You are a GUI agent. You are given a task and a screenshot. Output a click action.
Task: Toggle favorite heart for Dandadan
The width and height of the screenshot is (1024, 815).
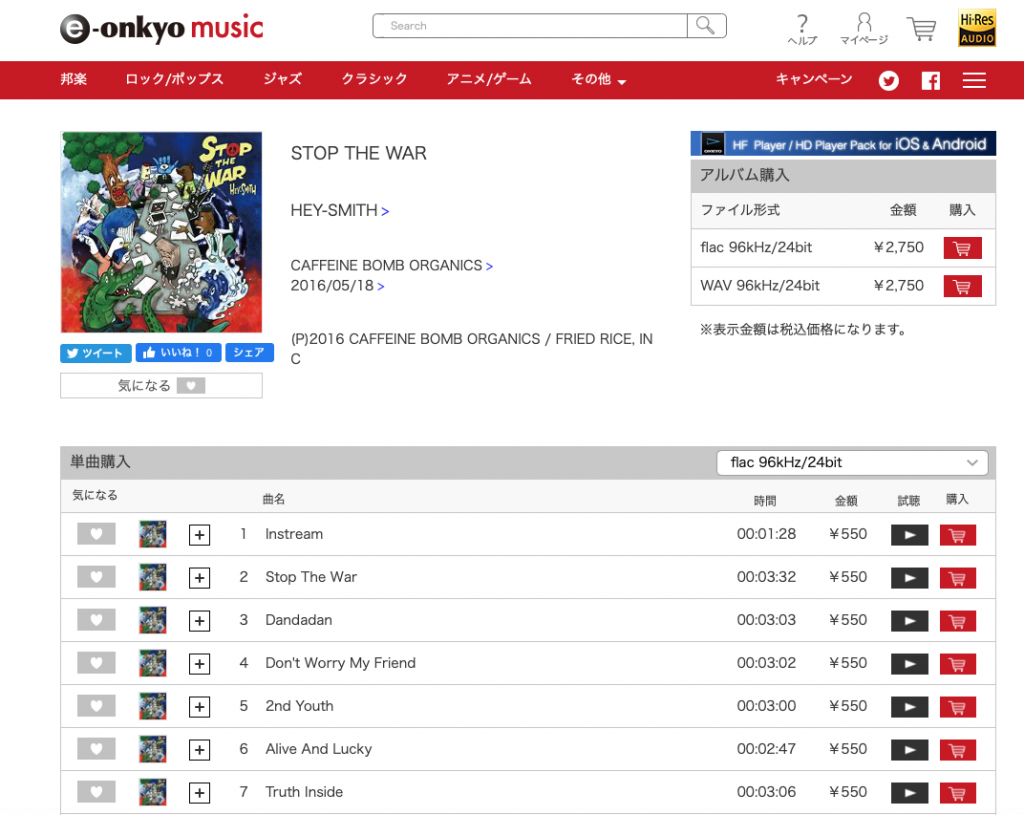(x=96, y=620)
